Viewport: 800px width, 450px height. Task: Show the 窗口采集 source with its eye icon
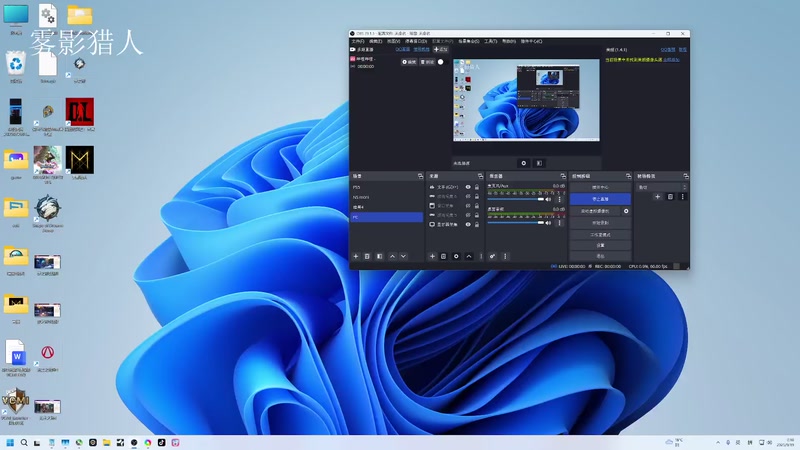tap(468, 206)
